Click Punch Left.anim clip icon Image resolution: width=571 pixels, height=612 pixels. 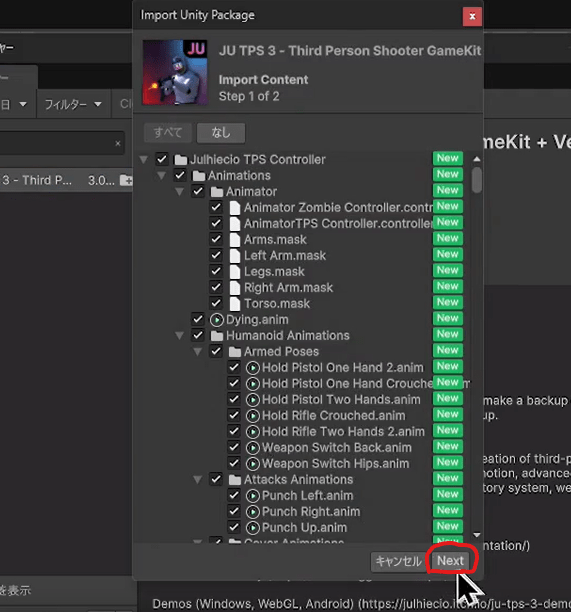[253, 496]
